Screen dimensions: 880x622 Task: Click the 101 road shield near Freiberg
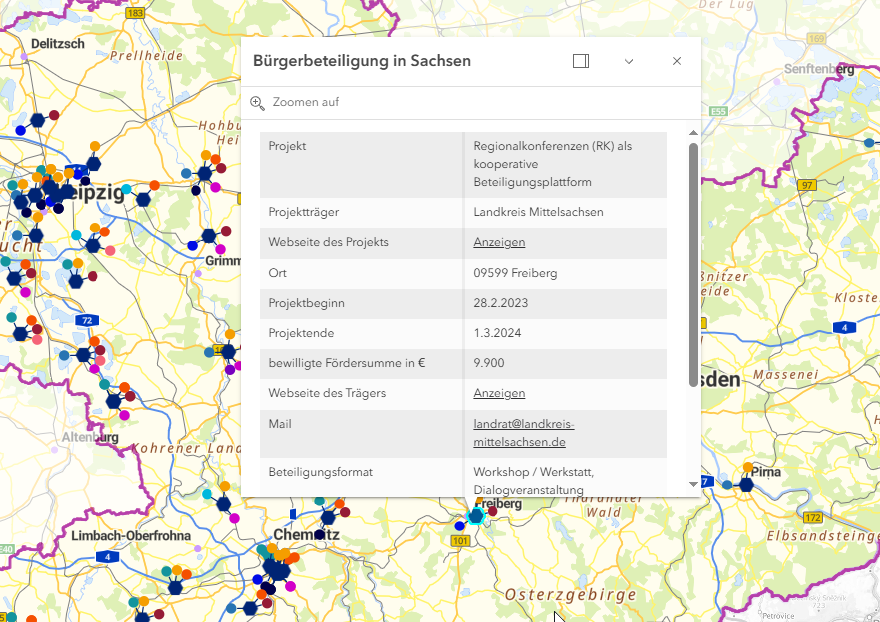pos(459,538)
